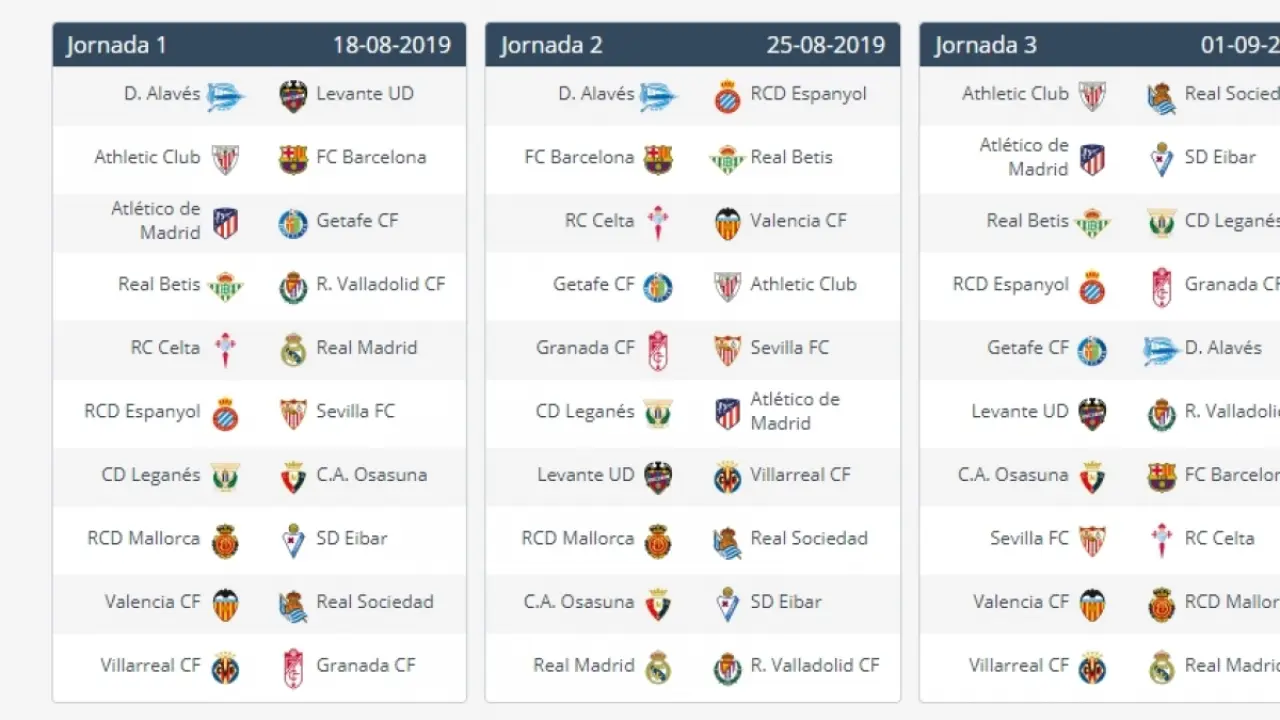
Task: Click Real Betis crest in Jornada 2
Action: point(727,159)
